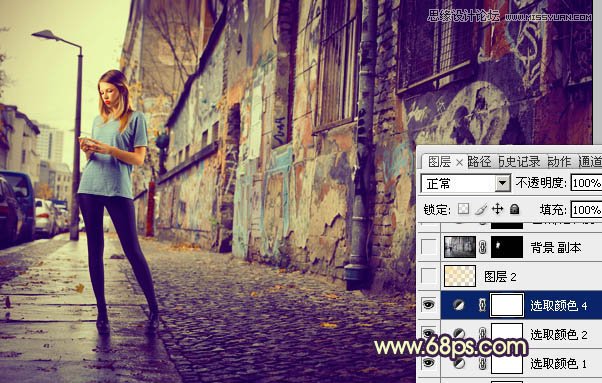Select 背景 副本 image thumbnail

click(460, 247)
